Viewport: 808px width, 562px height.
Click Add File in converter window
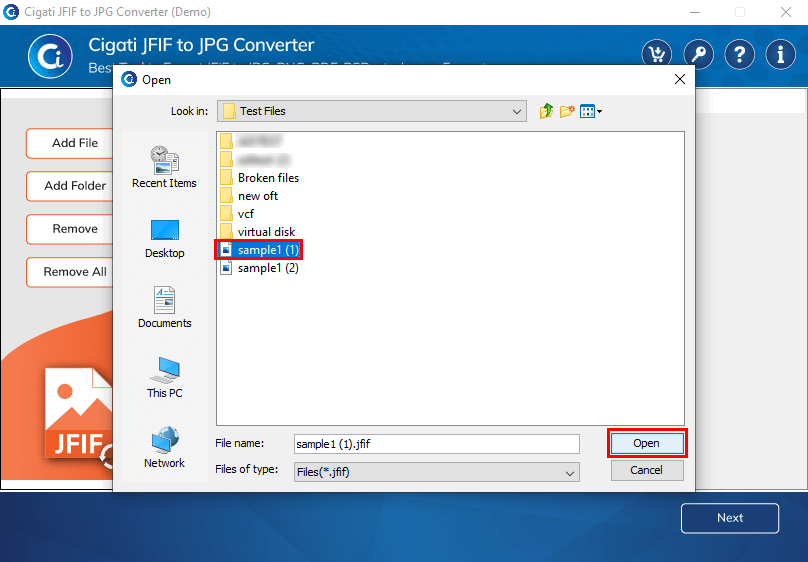70,143
